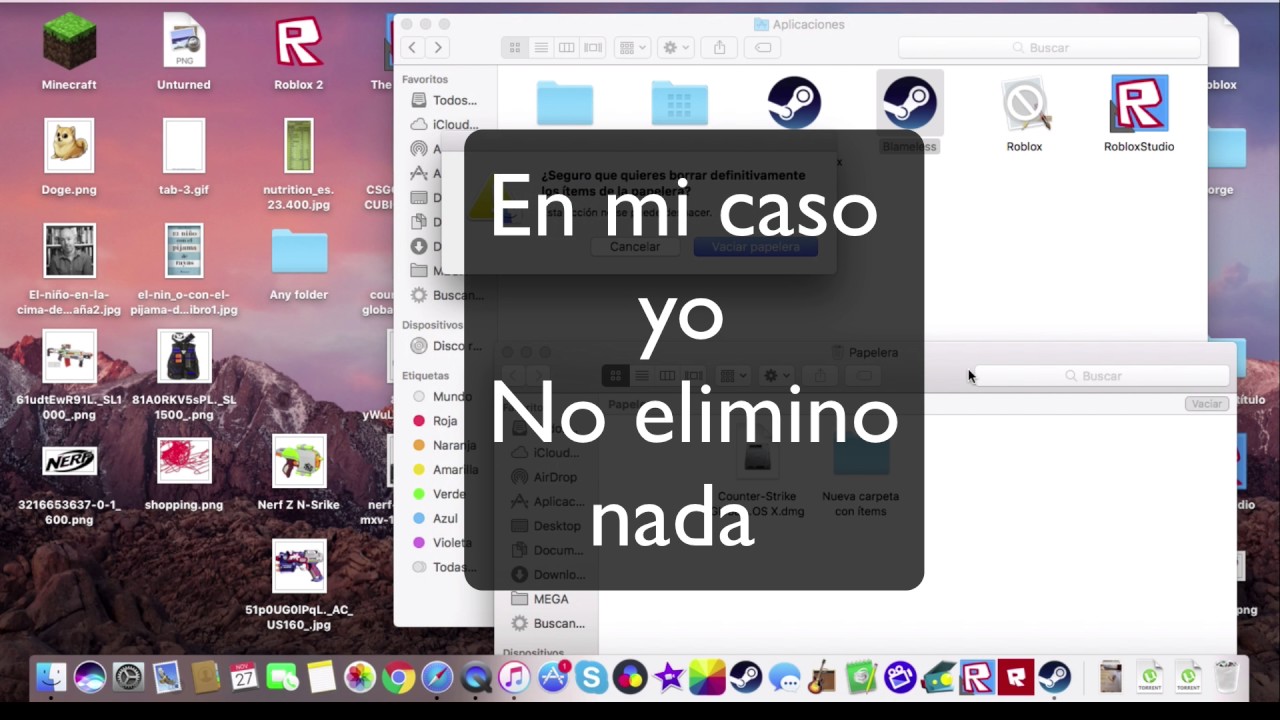
Task: Open the Minecraft desktop icon
Action: [69, 53]
